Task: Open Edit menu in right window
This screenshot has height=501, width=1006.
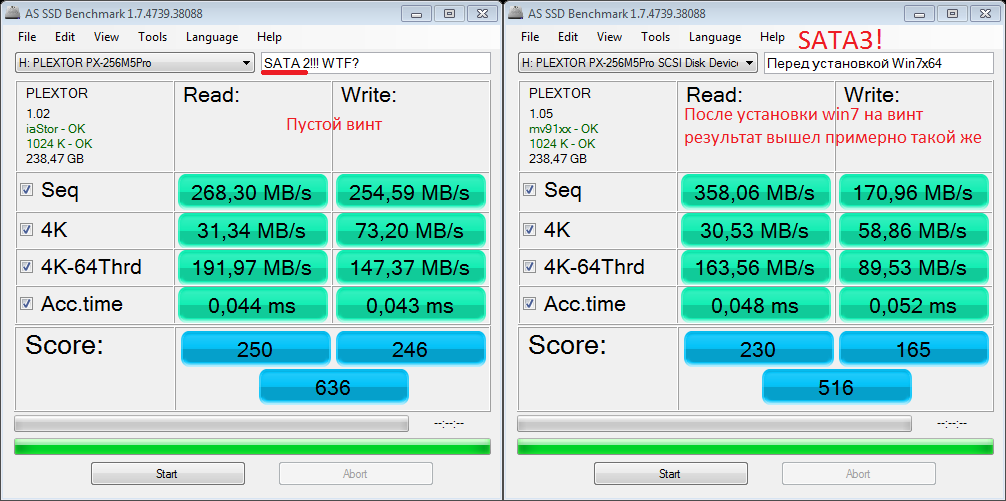Action: point(568,37)
